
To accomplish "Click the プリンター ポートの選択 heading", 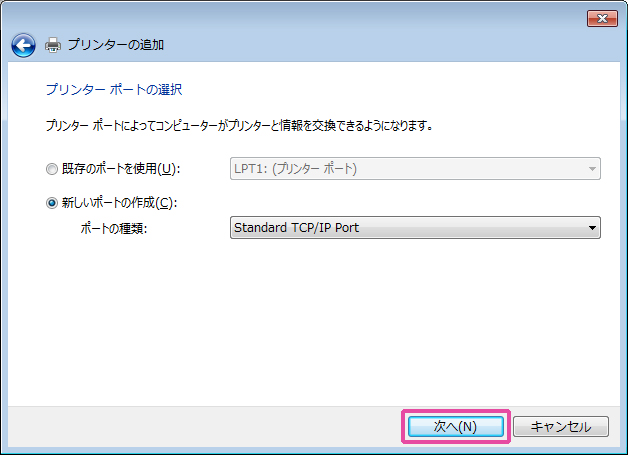I will coord(114,89).
